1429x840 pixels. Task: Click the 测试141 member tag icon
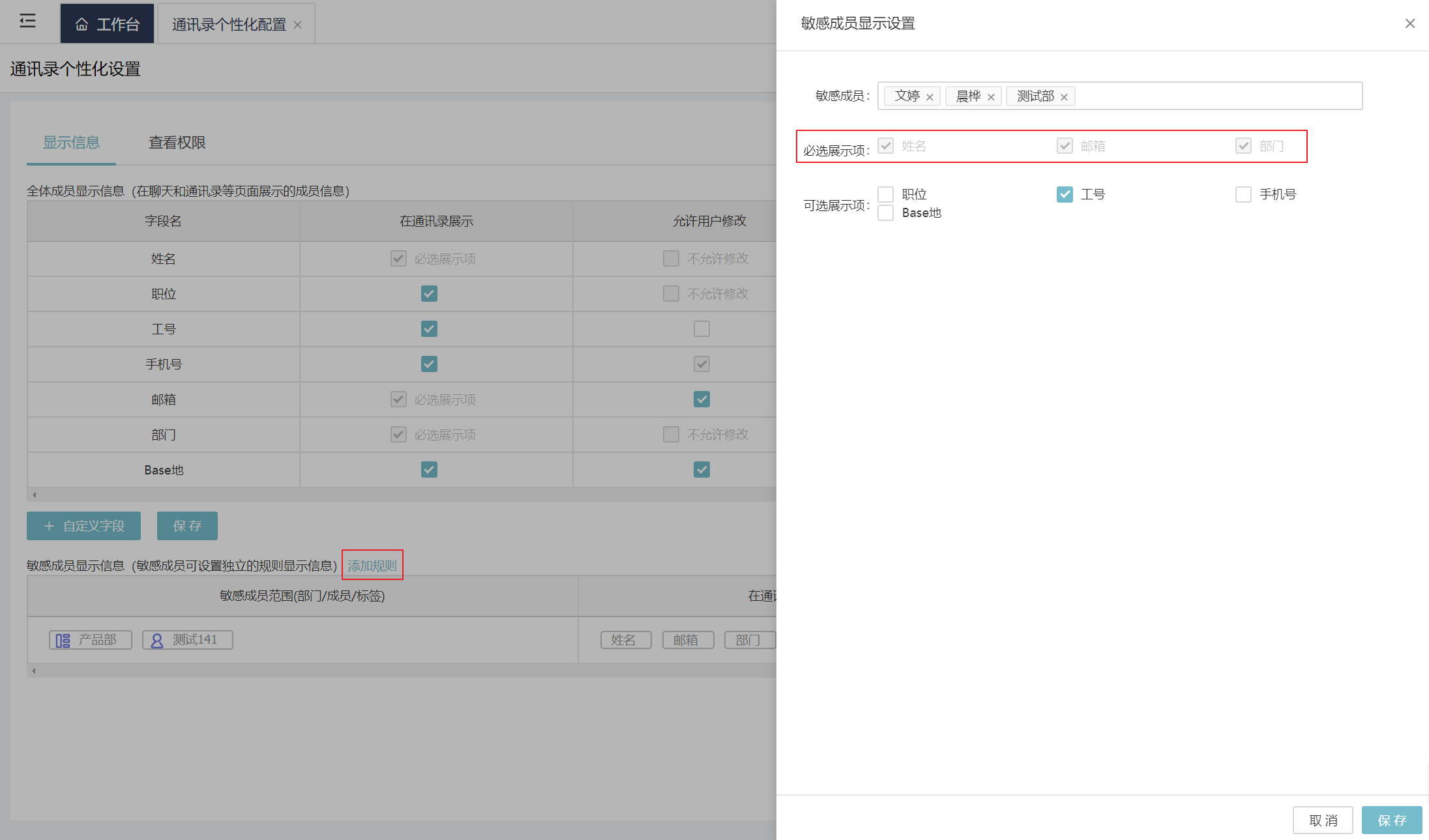[x=156, y=641]
